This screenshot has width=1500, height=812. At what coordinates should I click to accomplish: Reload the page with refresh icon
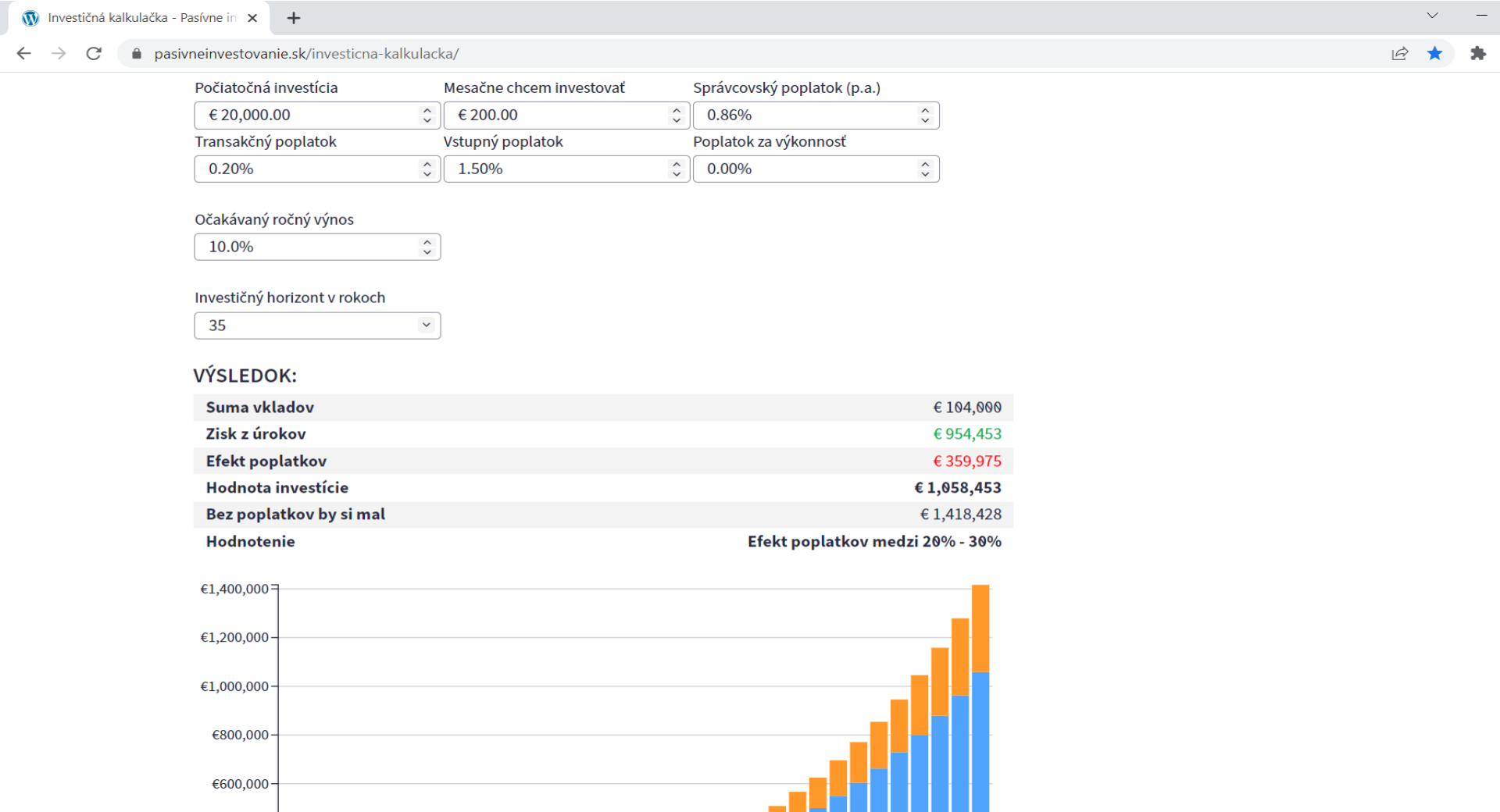coord(94,53)
